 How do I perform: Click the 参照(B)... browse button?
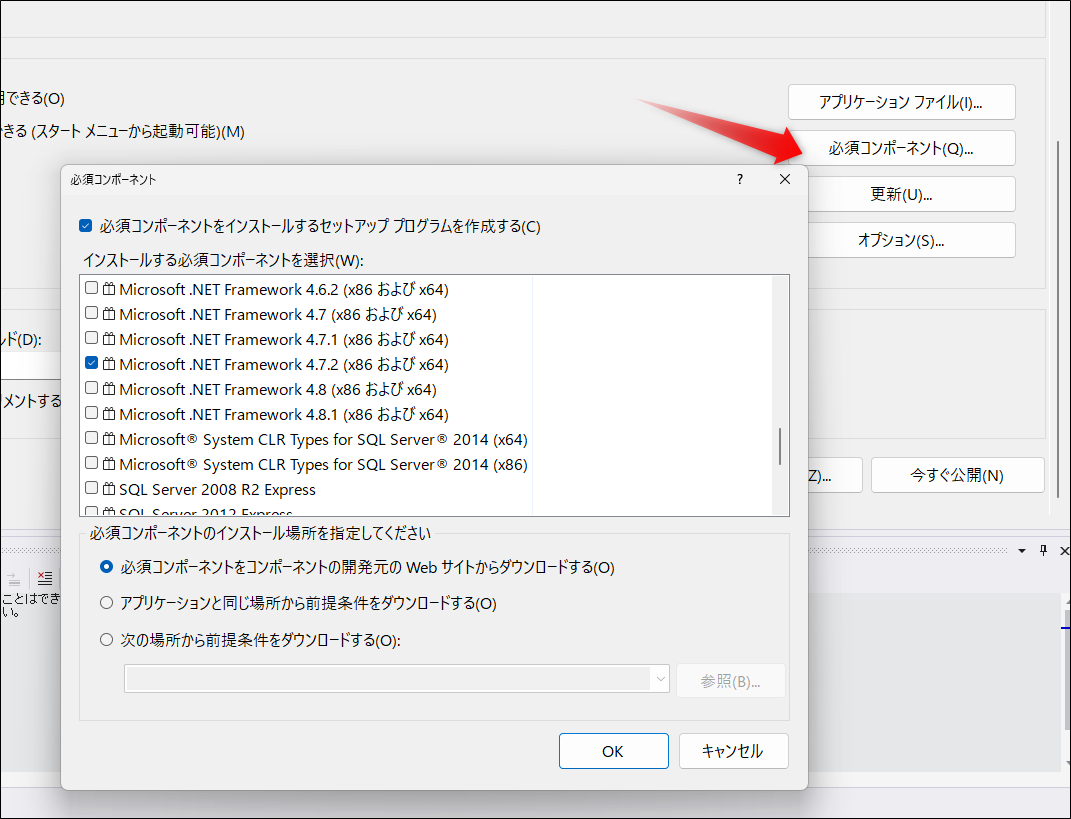click(x=731, y=680)
